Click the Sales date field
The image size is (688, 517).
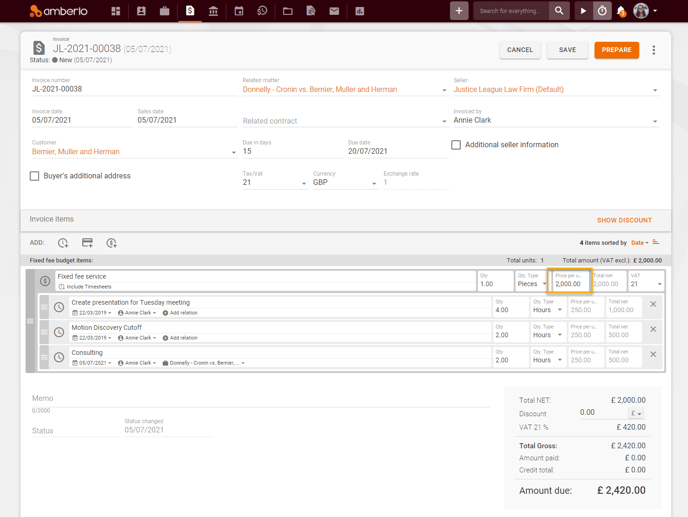[187, 120]
